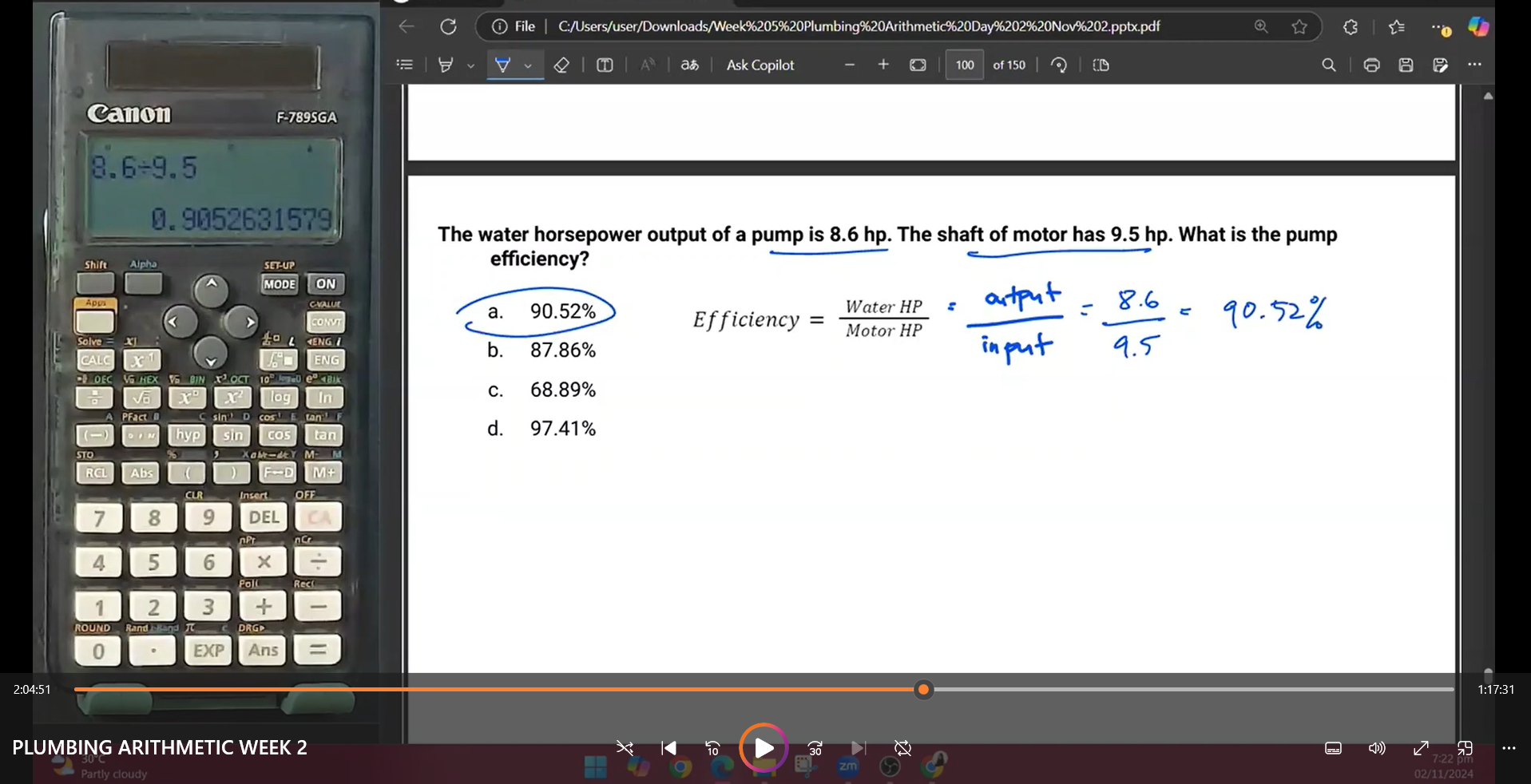Click Chrome icon in taskbar

pyautogui.click(x=680, y=767)
